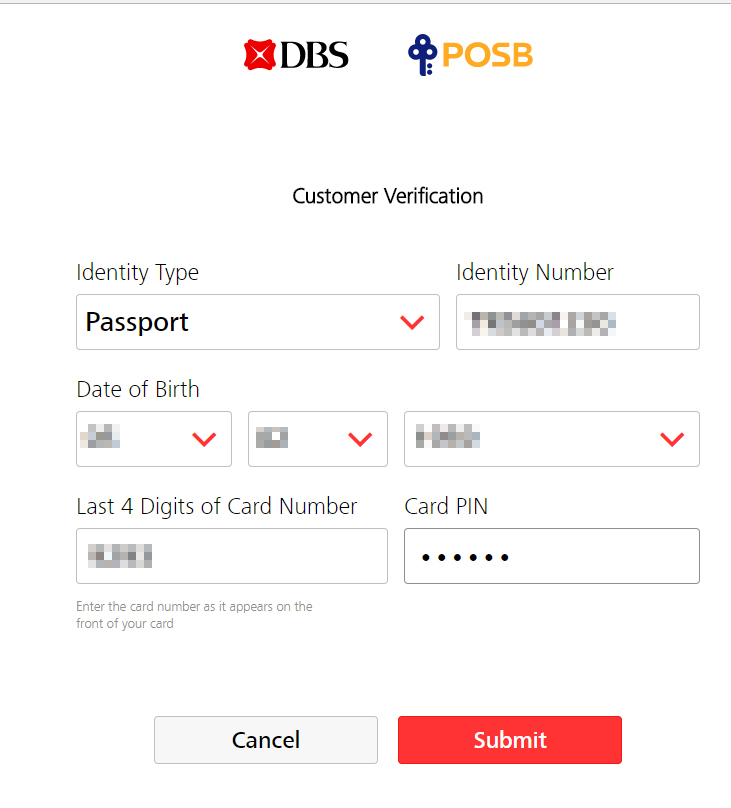Expand the birth month dropdown
Image resolution: width=731 pixels, height=808 pixels.
click(x=317, y=439)
